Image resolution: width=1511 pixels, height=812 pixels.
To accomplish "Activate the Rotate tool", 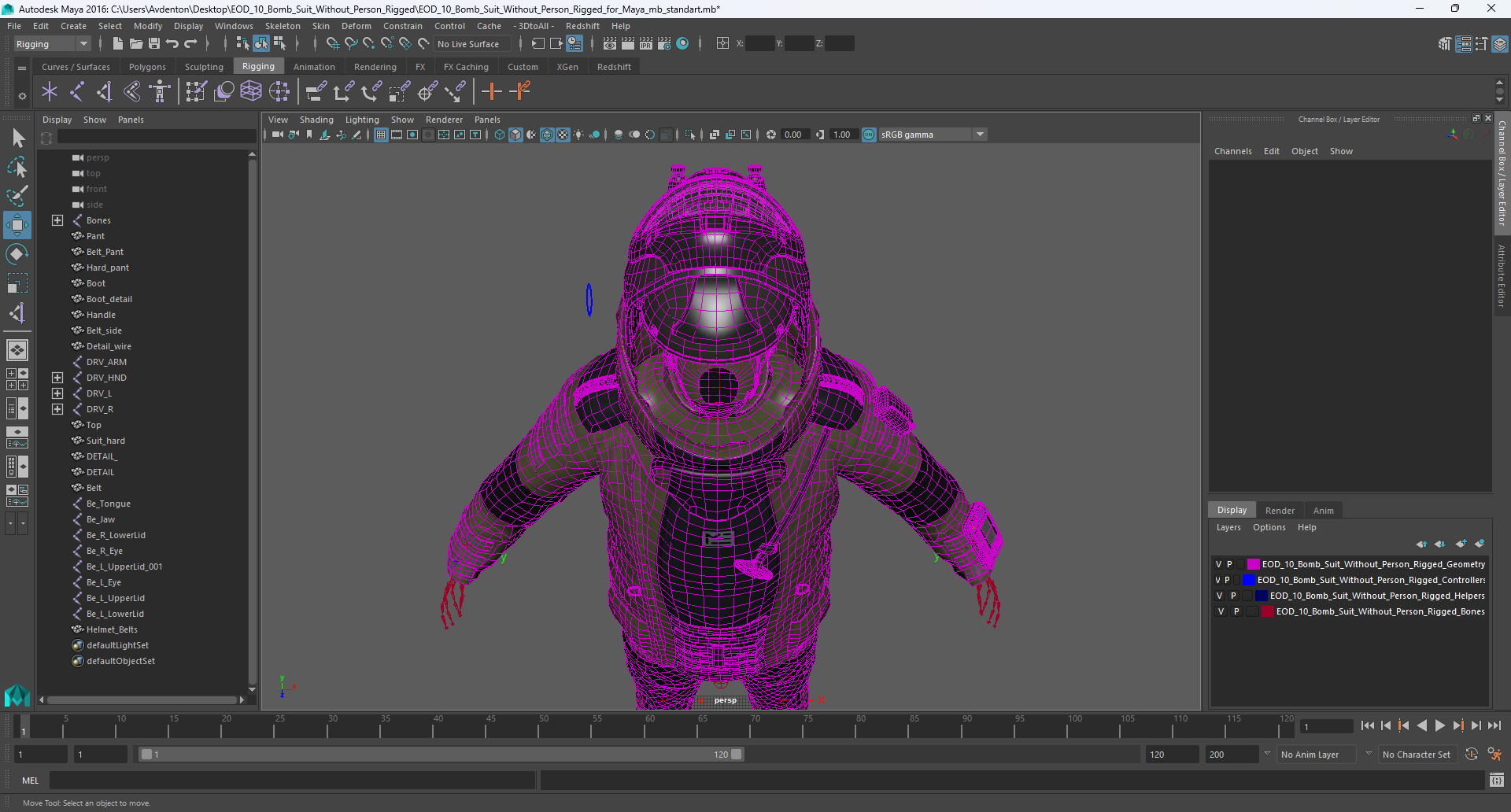I will click(x=17, y=254).
